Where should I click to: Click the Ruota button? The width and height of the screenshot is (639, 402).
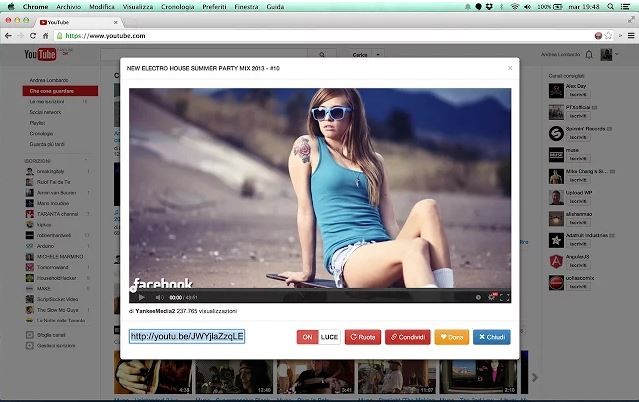[x=363, y=337]
